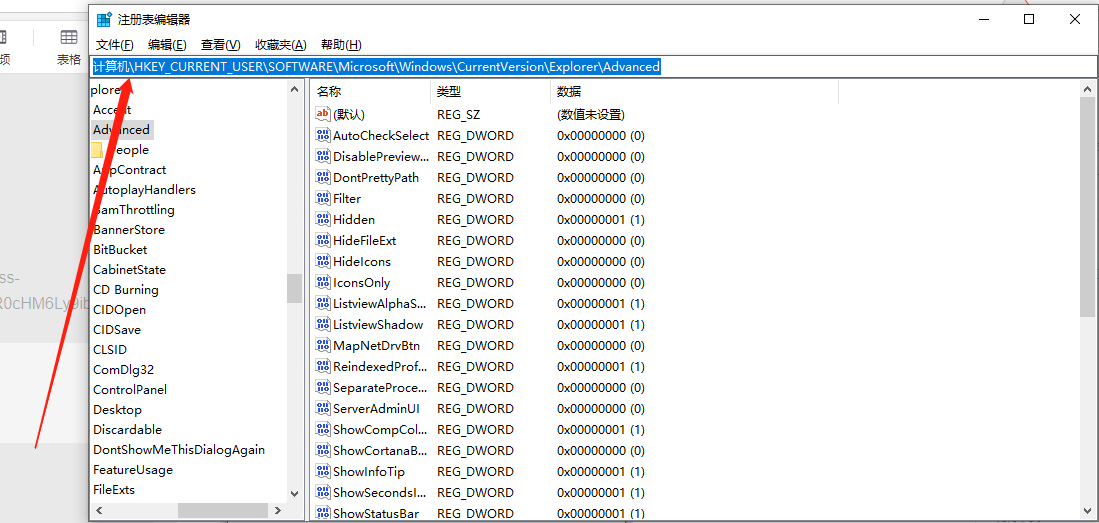Click the ReindexedProf... DWORD icon

tap(322, 366)
